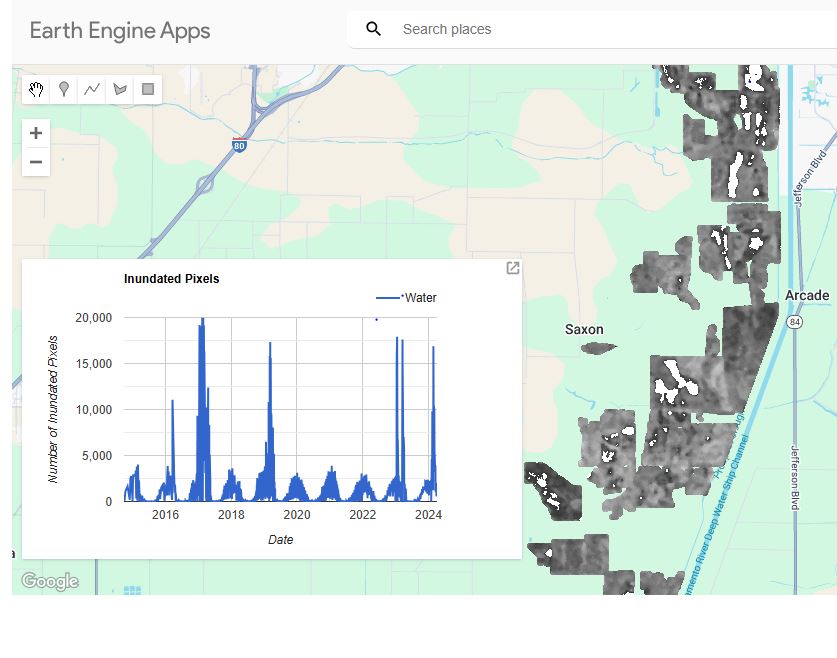Click the Water legend entry

pos(406,298)
